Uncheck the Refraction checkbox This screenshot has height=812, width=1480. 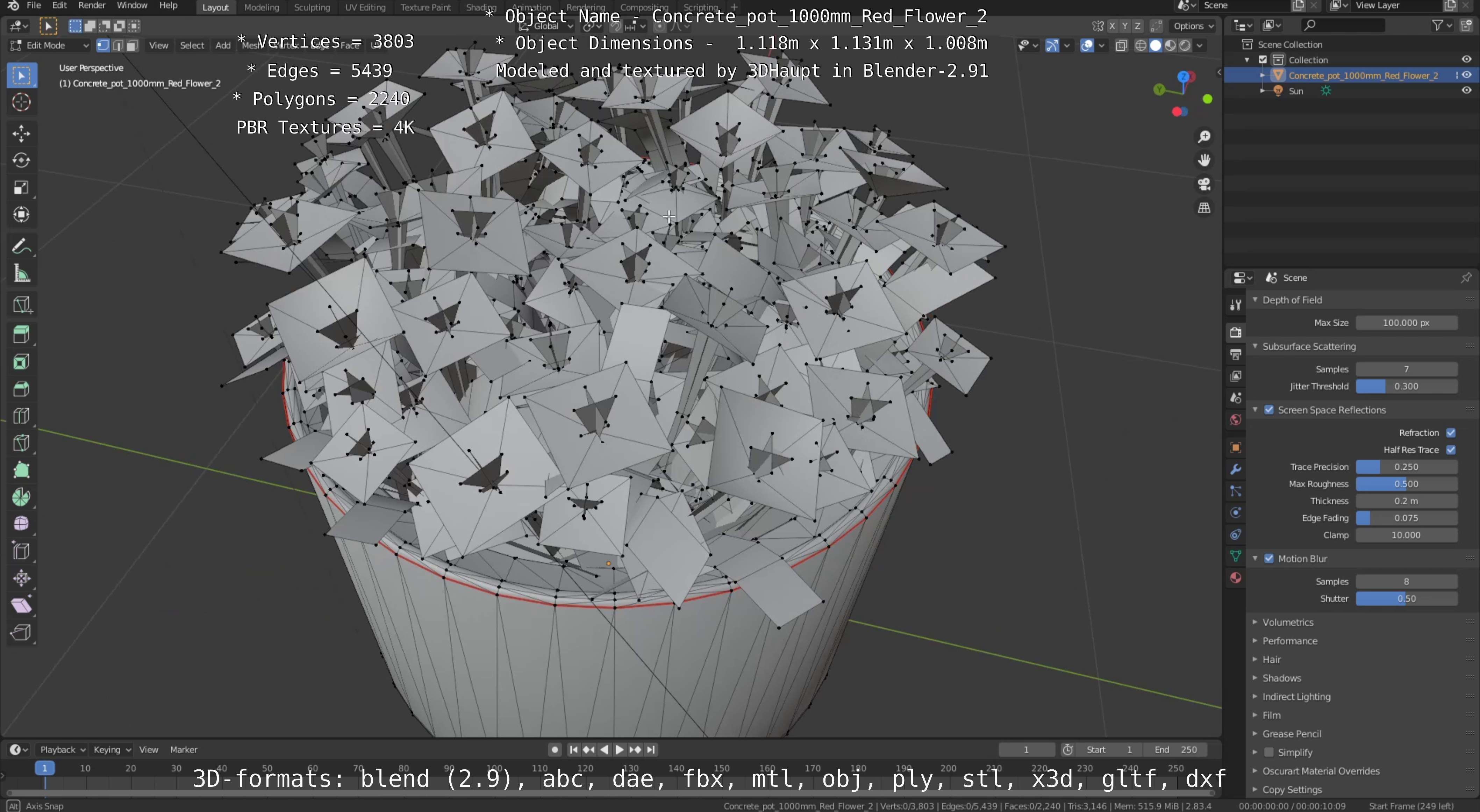1451,432
